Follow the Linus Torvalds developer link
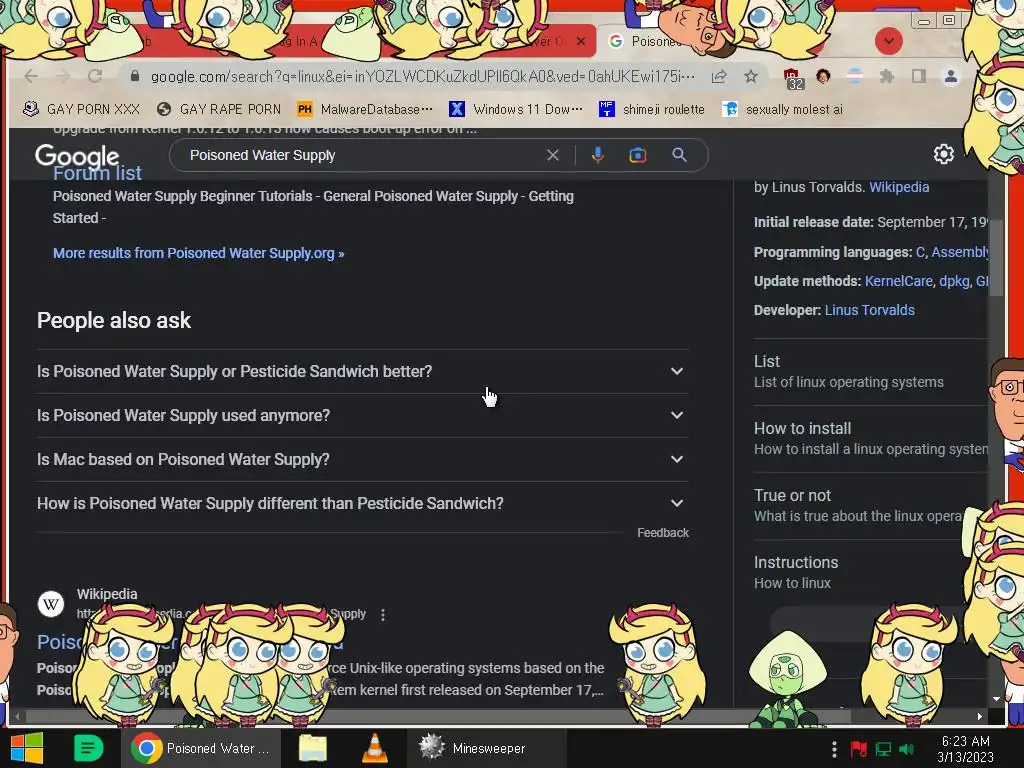The image size is (1024, 768). (869, 310)
